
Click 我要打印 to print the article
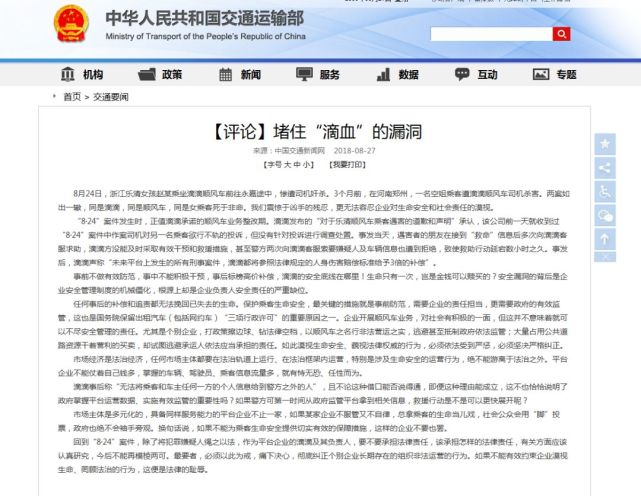coord(347,163)
